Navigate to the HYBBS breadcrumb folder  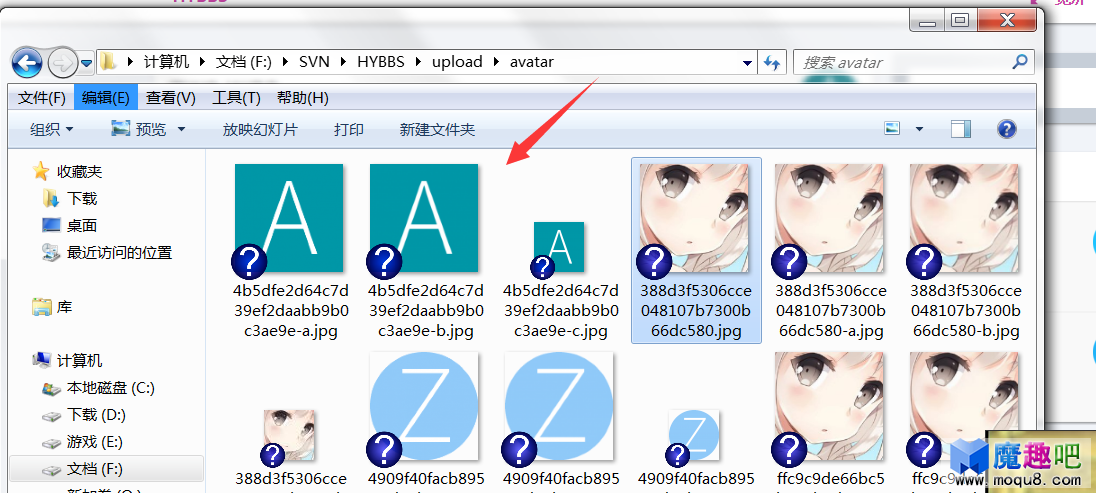click(x=381, y=62)
